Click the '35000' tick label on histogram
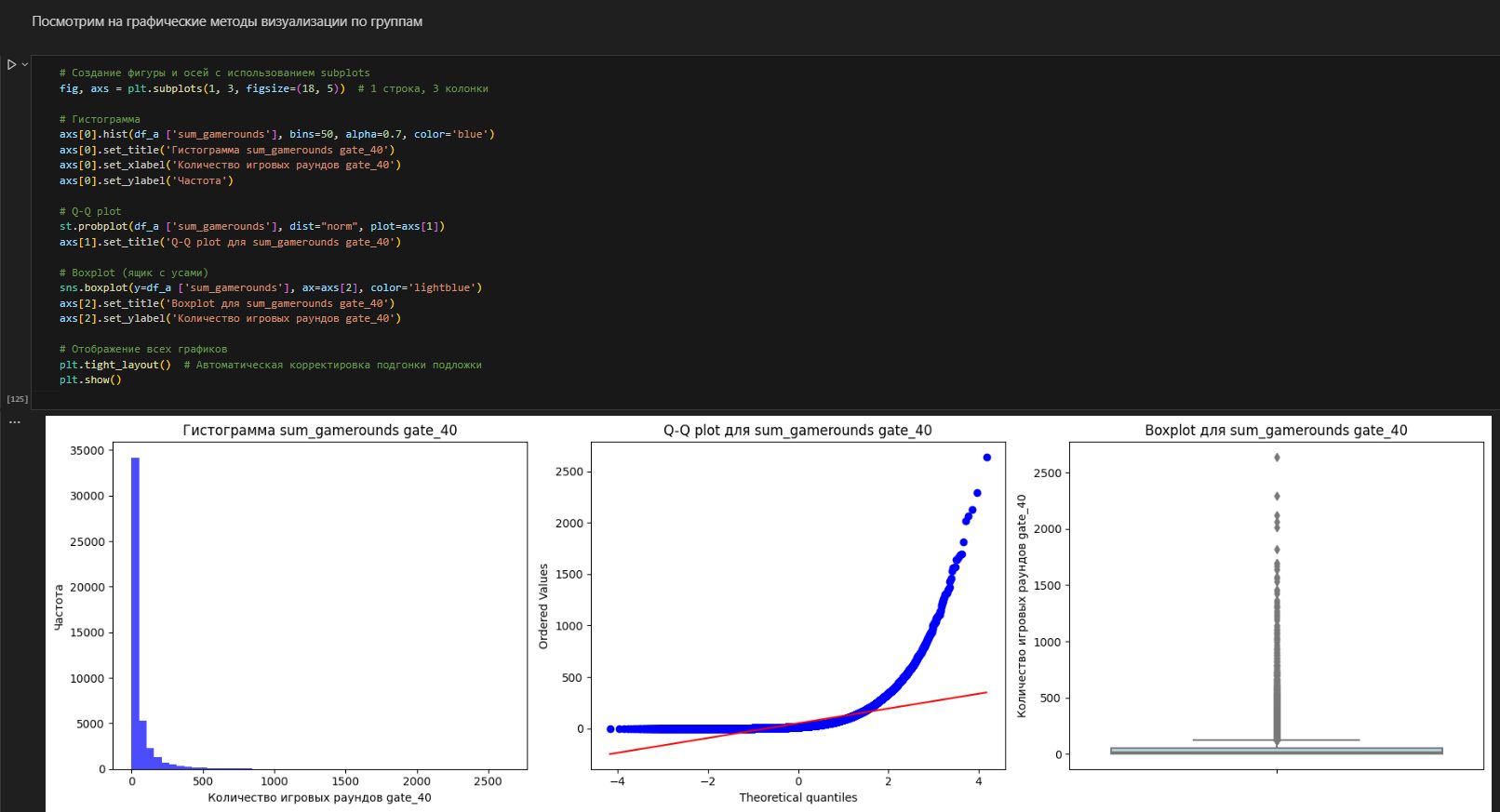Screen dimensions: 1500x812 tap(87, 450)
